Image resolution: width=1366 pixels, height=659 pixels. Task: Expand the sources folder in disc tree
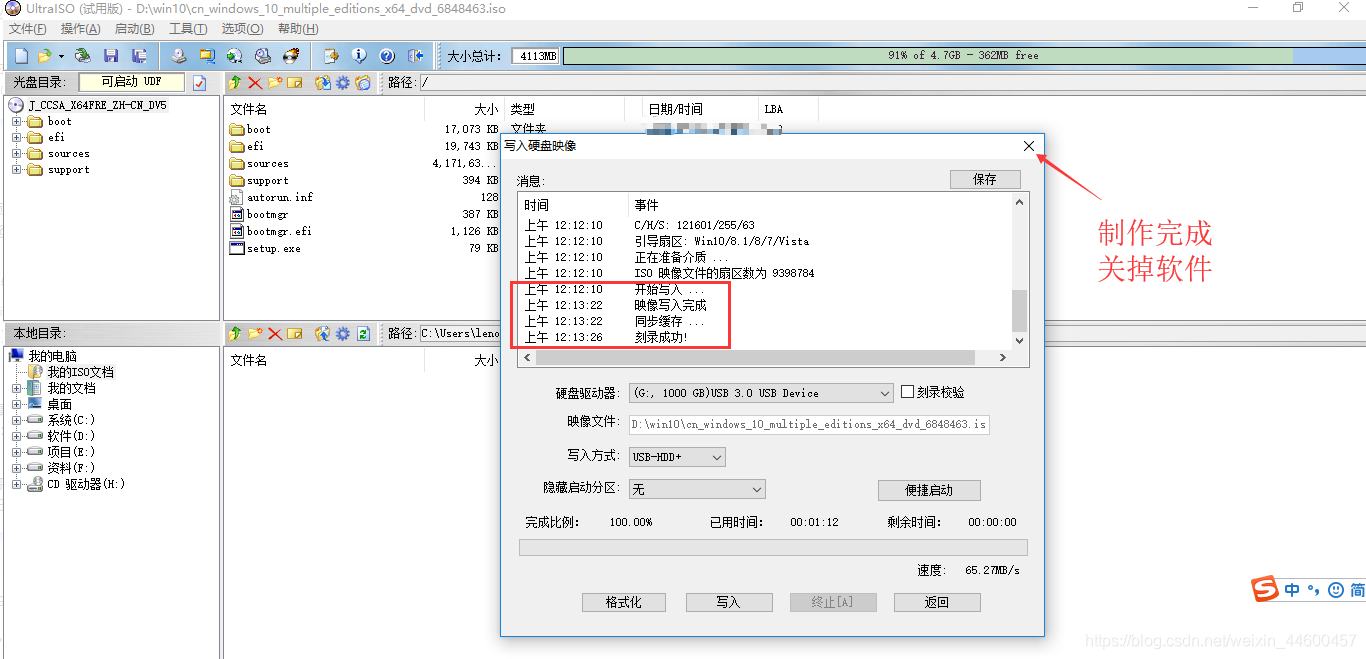coord(17,154)
